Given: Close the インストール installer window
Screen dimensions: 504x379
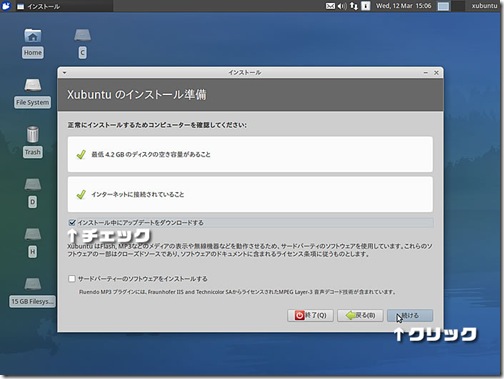Looking at the screenshot, I should tap(436, 73).
